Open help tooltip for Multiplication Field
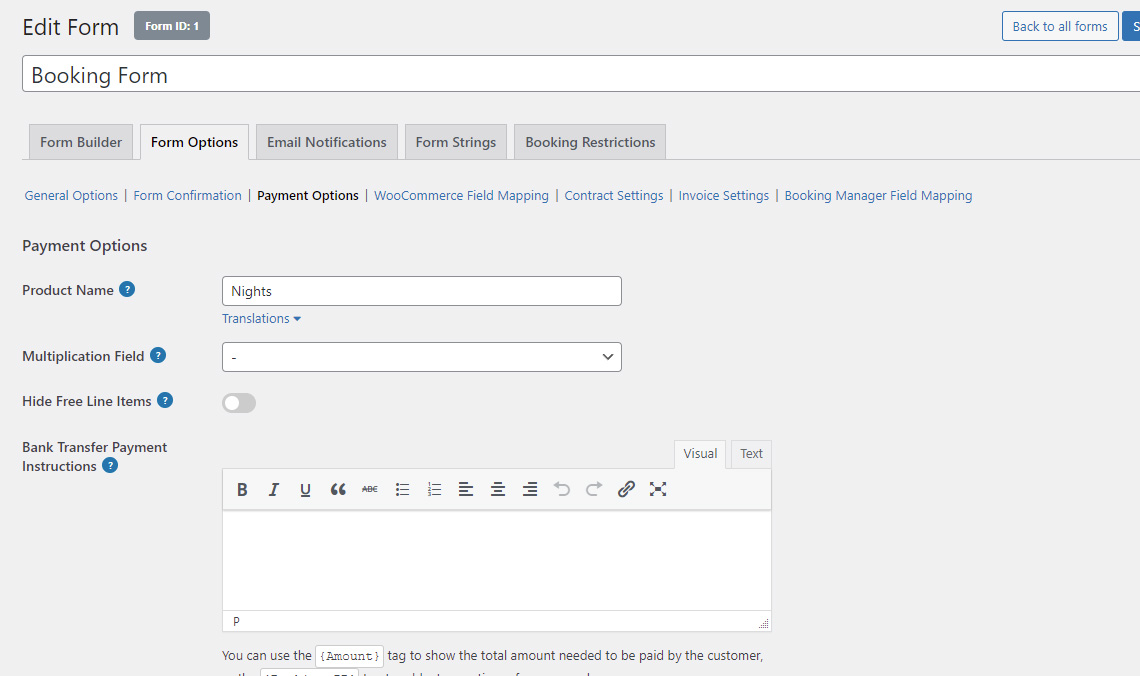 click(x=158, y=355)
